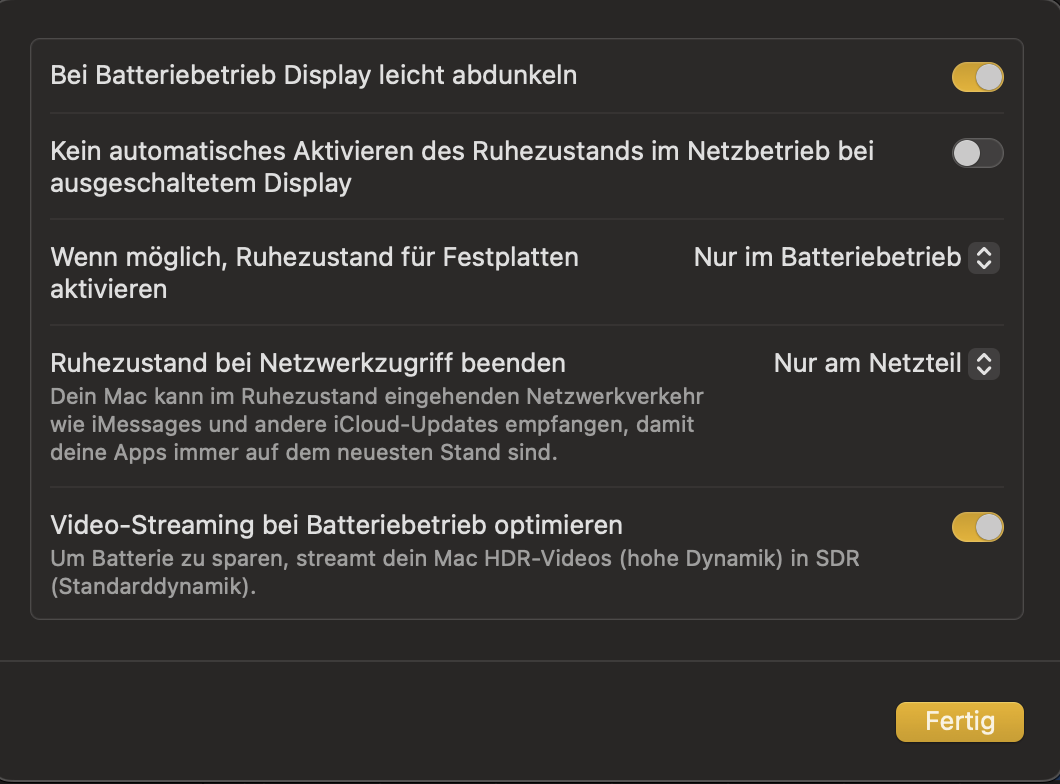Click the description starting 'Um Batterie zu sparen'
This screenshot has width=1060, height=784.
454,559
